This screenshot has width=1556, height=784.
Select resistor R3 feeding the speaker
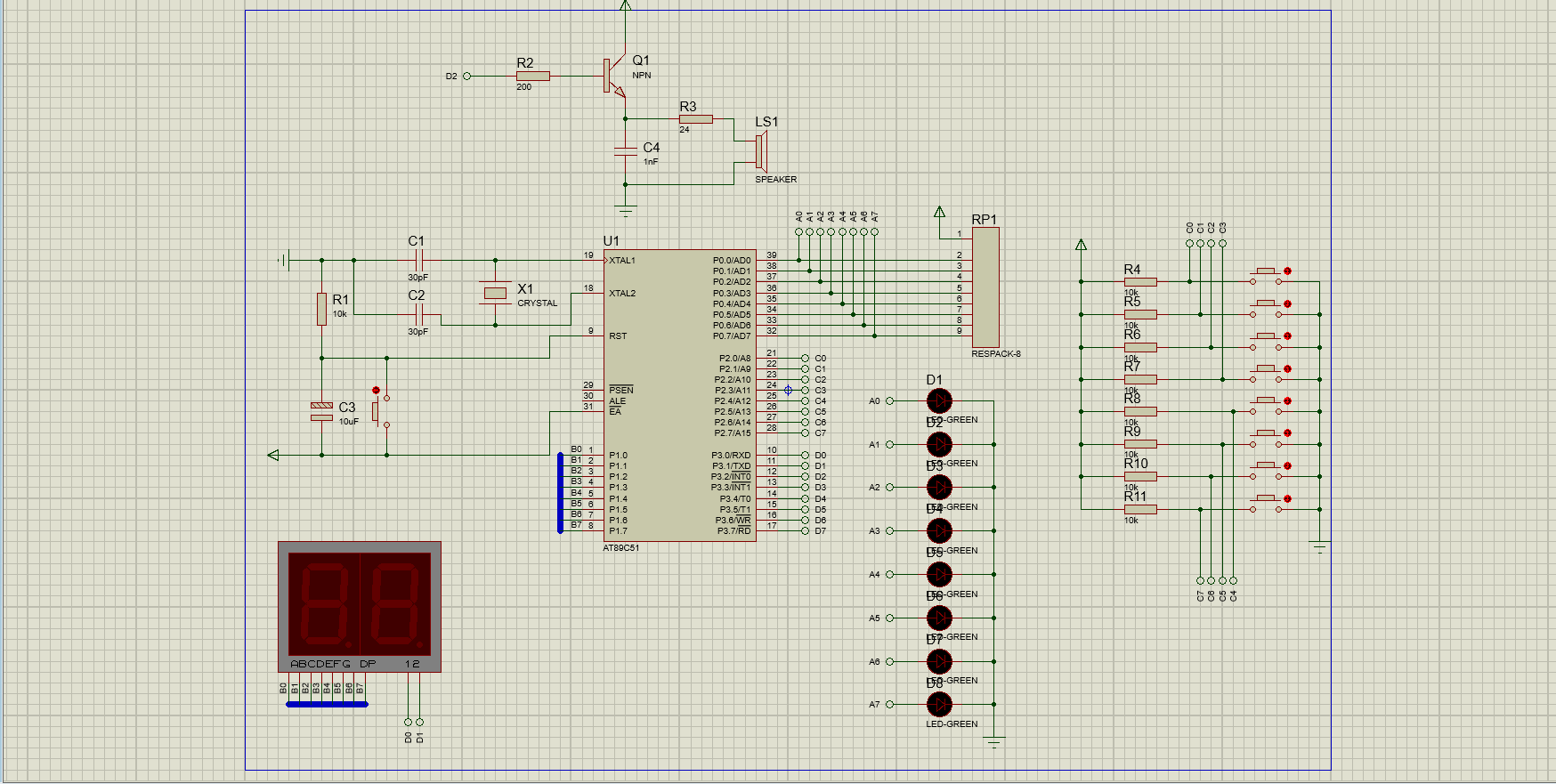(695, 119)
